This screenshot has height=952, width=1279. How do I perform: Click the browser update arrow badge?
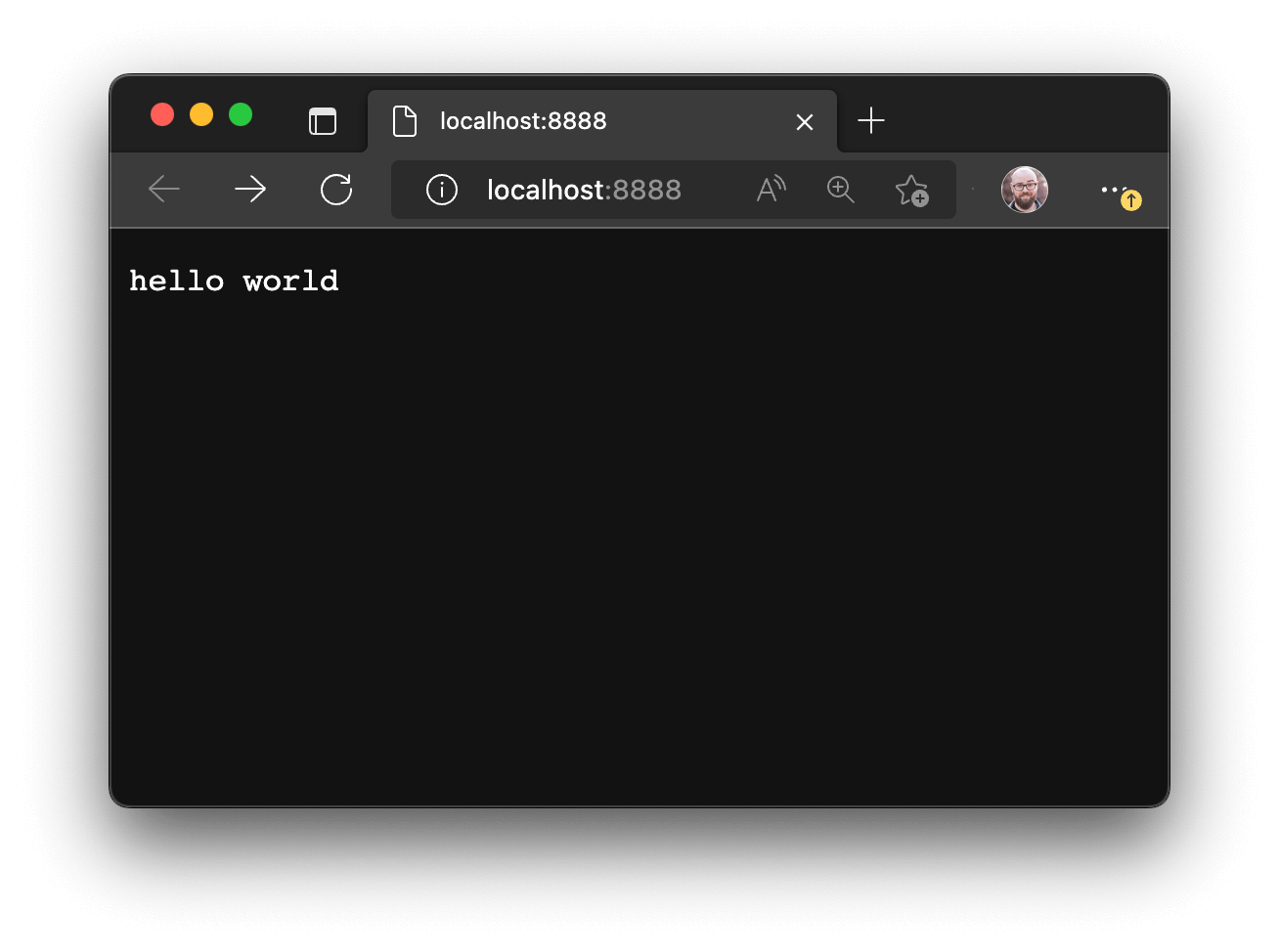point(1131,200)
